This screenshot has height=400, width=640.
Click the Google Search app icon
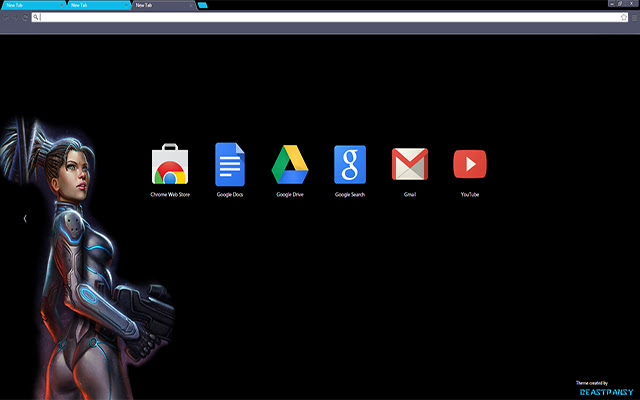click(x=350, y=164)
